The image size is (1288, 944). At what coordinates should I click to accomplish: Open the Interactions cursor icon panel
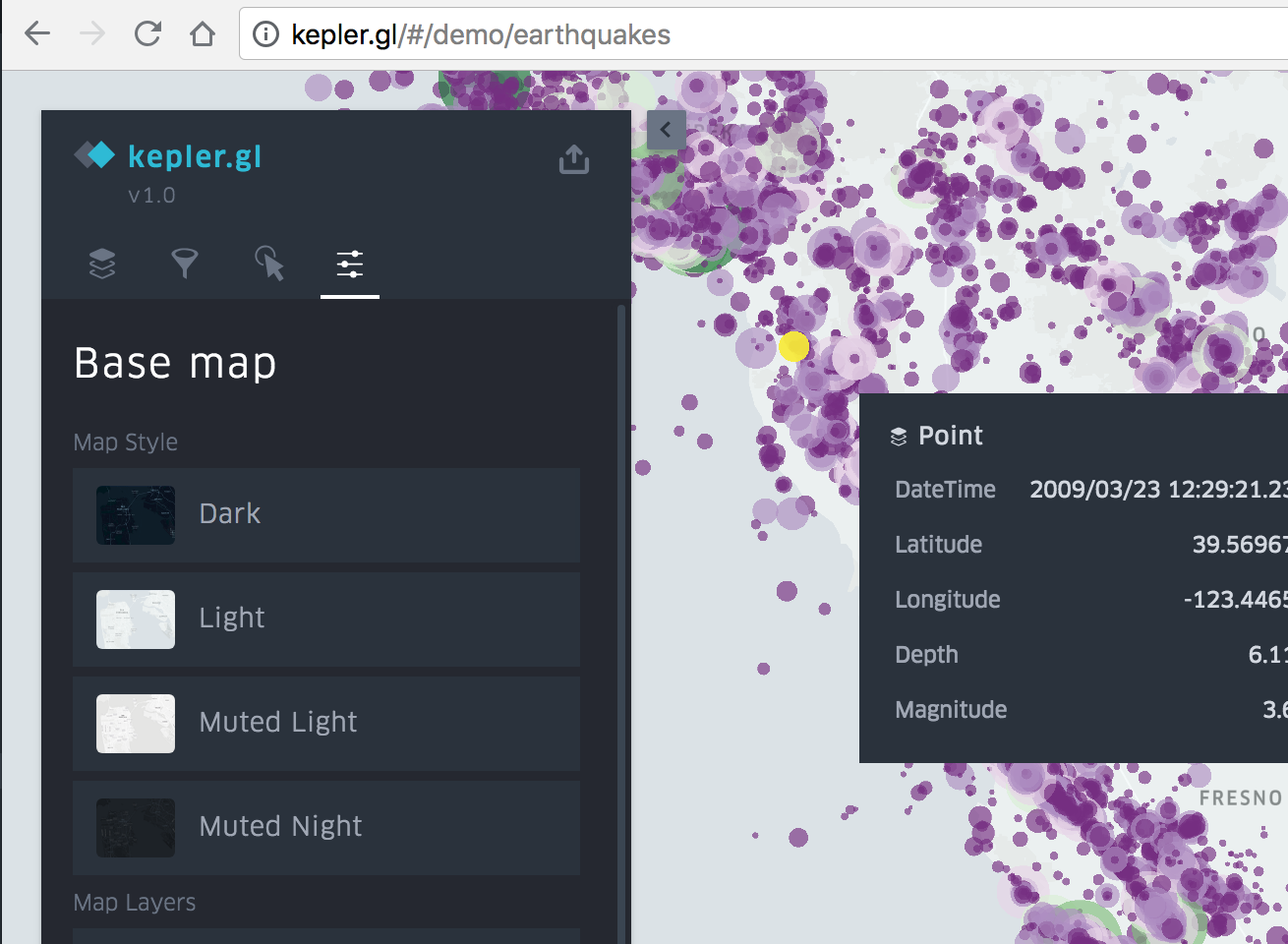(267, 264)
